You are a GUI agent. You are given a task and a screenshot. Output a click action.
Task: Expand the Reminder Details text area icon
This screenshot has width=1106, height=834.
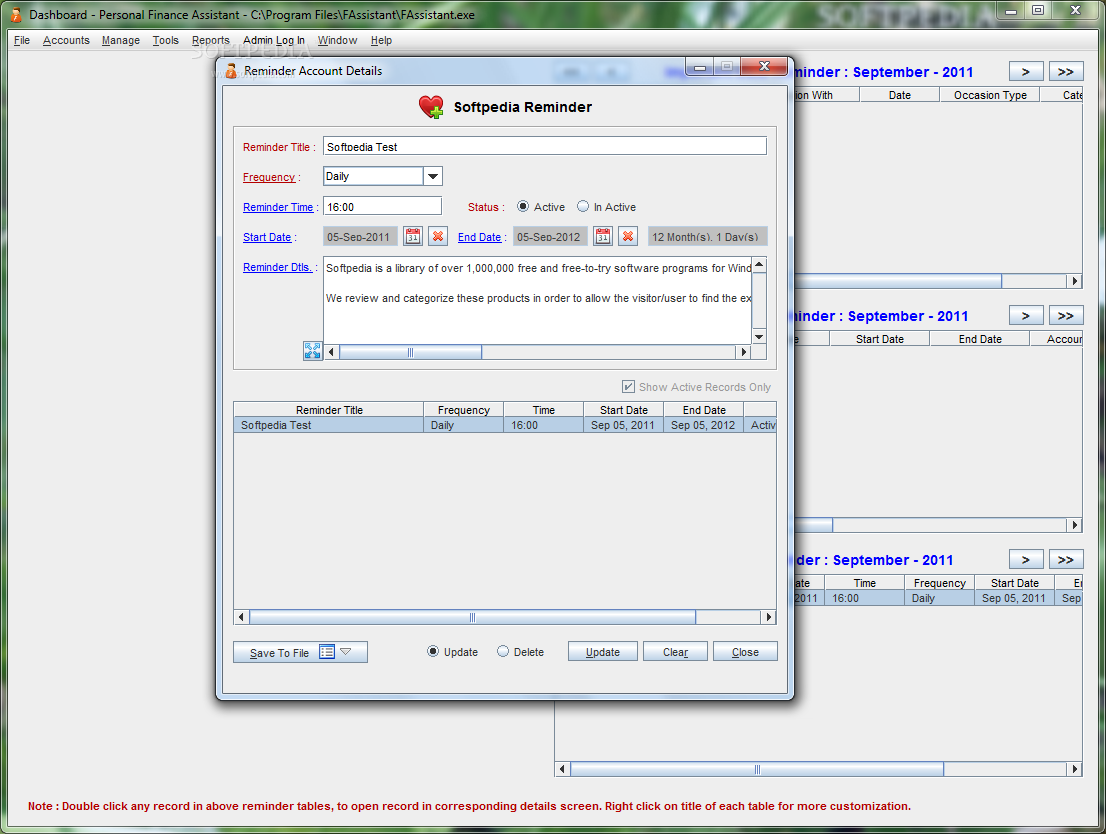312,351
